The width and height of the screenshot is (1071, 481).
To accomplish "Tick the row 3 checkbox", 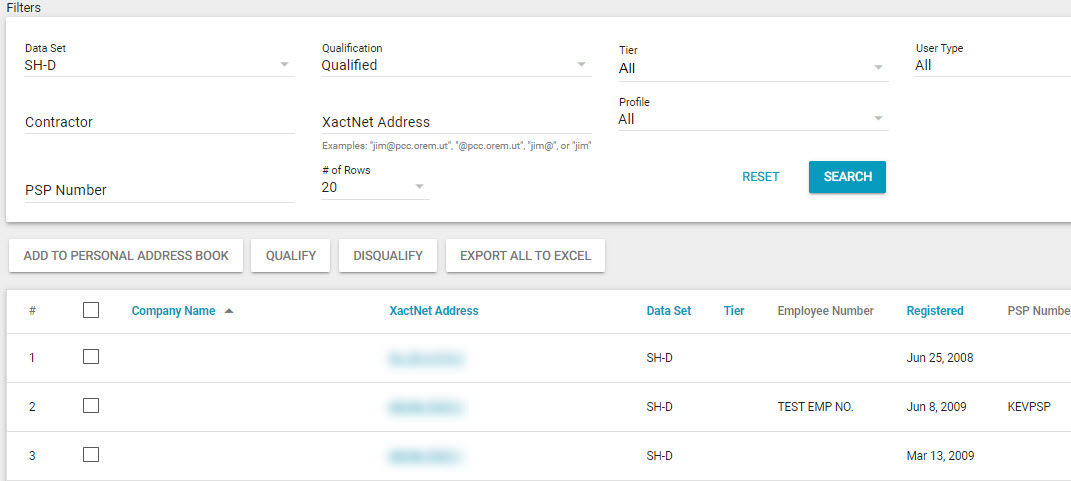I will click(x=91, y=455).
